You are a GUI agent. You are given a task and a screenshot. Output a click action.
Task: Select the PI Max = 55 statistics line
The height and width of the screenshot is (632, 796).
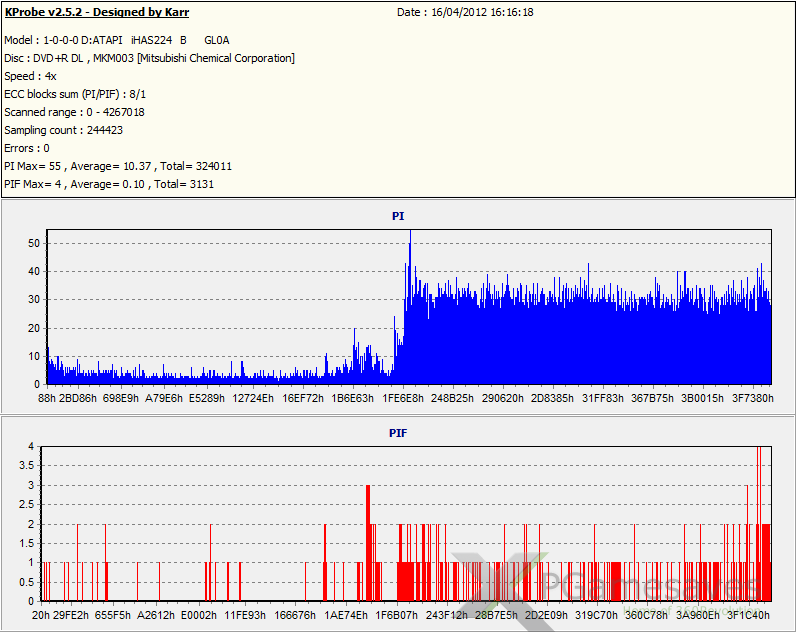118,166
